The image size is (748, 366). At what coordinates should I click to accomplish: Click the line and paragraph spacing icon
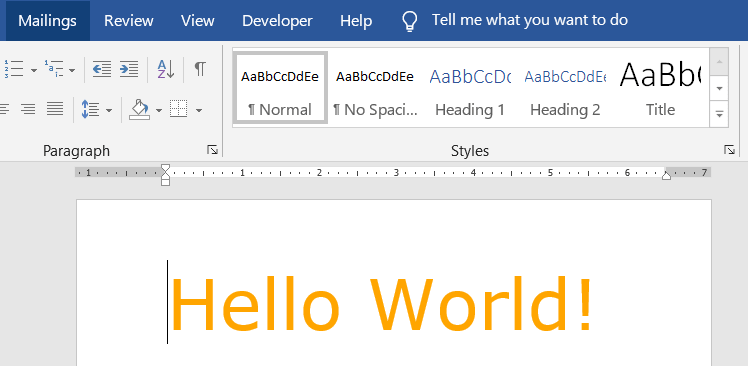[x=91, y=110]
